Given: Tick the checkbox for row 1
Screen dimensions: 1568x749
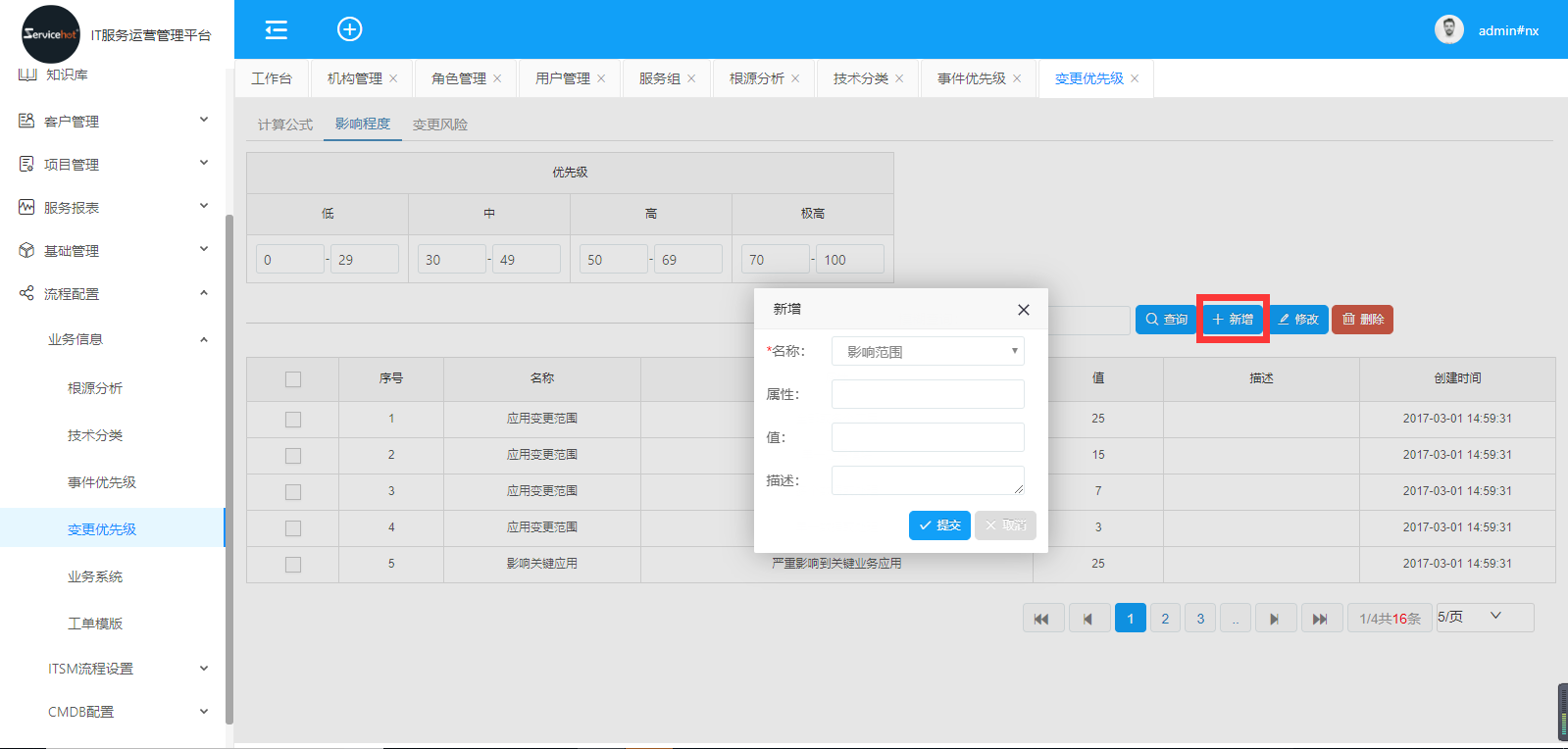Looking at the screenshot, I should (293, 420).
